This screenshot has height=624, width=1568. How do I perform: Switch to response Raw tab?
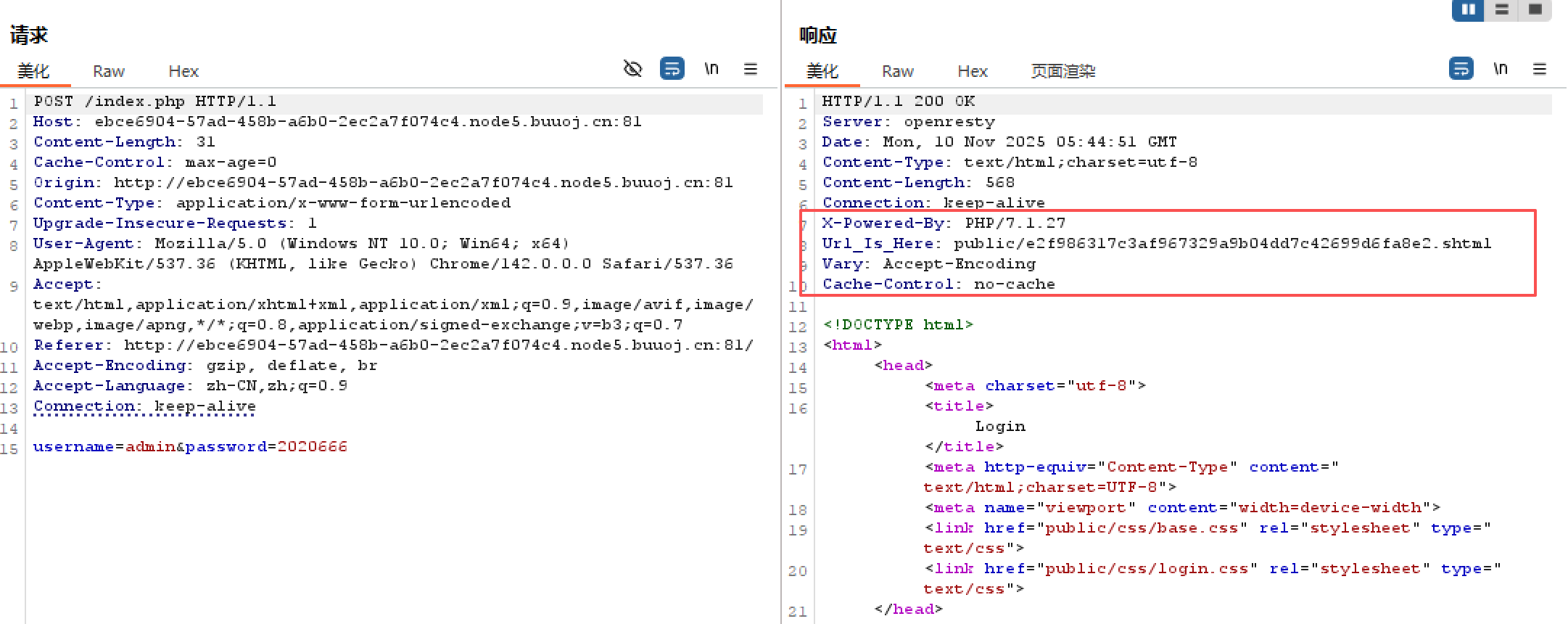898,71
